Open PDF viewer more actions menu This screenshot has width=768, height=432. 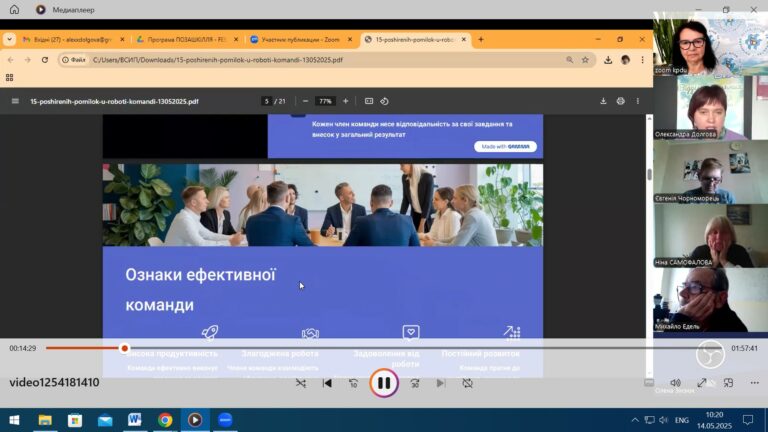[x=638, y=101]
